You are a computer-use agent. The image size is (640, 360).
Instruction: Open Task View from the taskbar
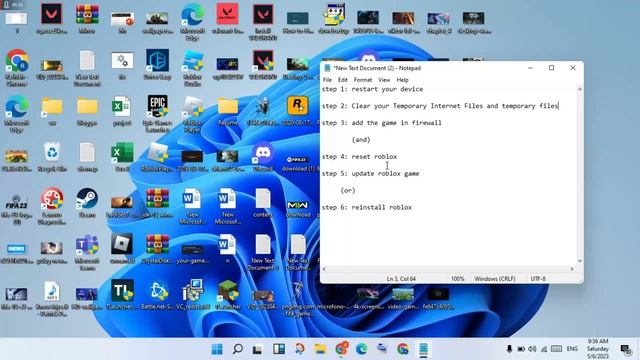(x=257, y=349)
